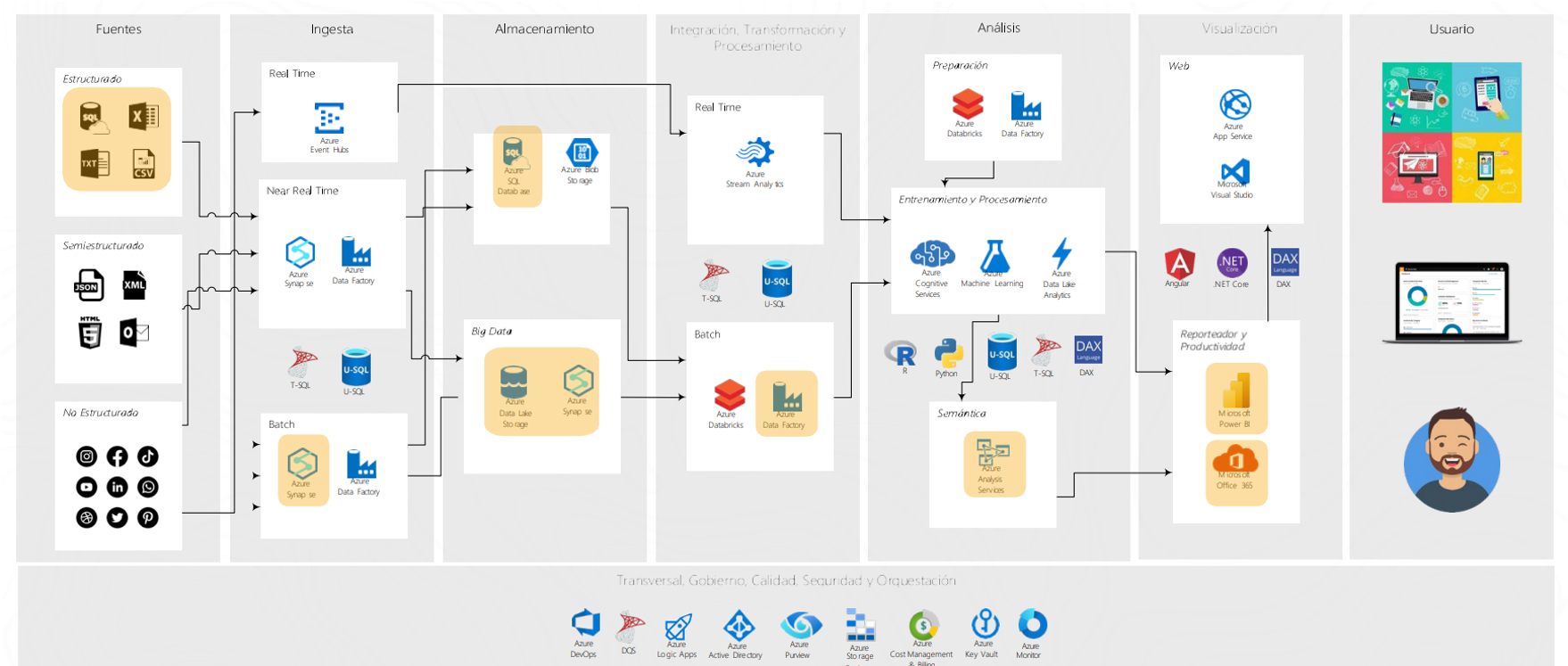1568x666 pixels.
Task: Select the Azure Purview icon
Action: (x=800, y=624)
